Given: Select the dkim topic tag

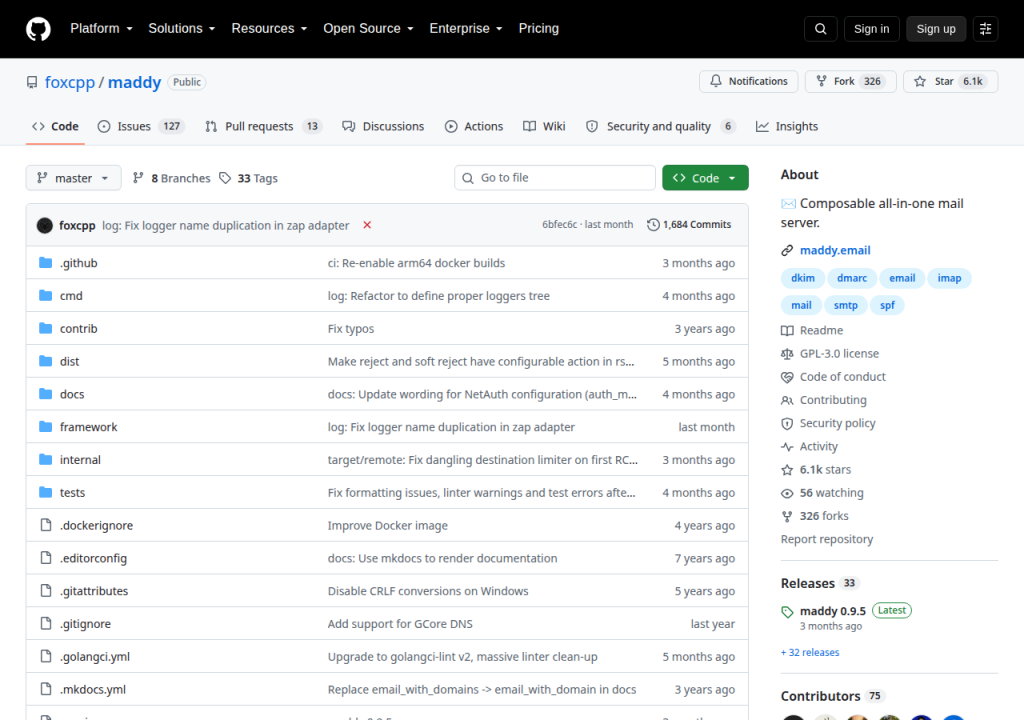Looking at the screenshot, I should click(x=803, y=278).
